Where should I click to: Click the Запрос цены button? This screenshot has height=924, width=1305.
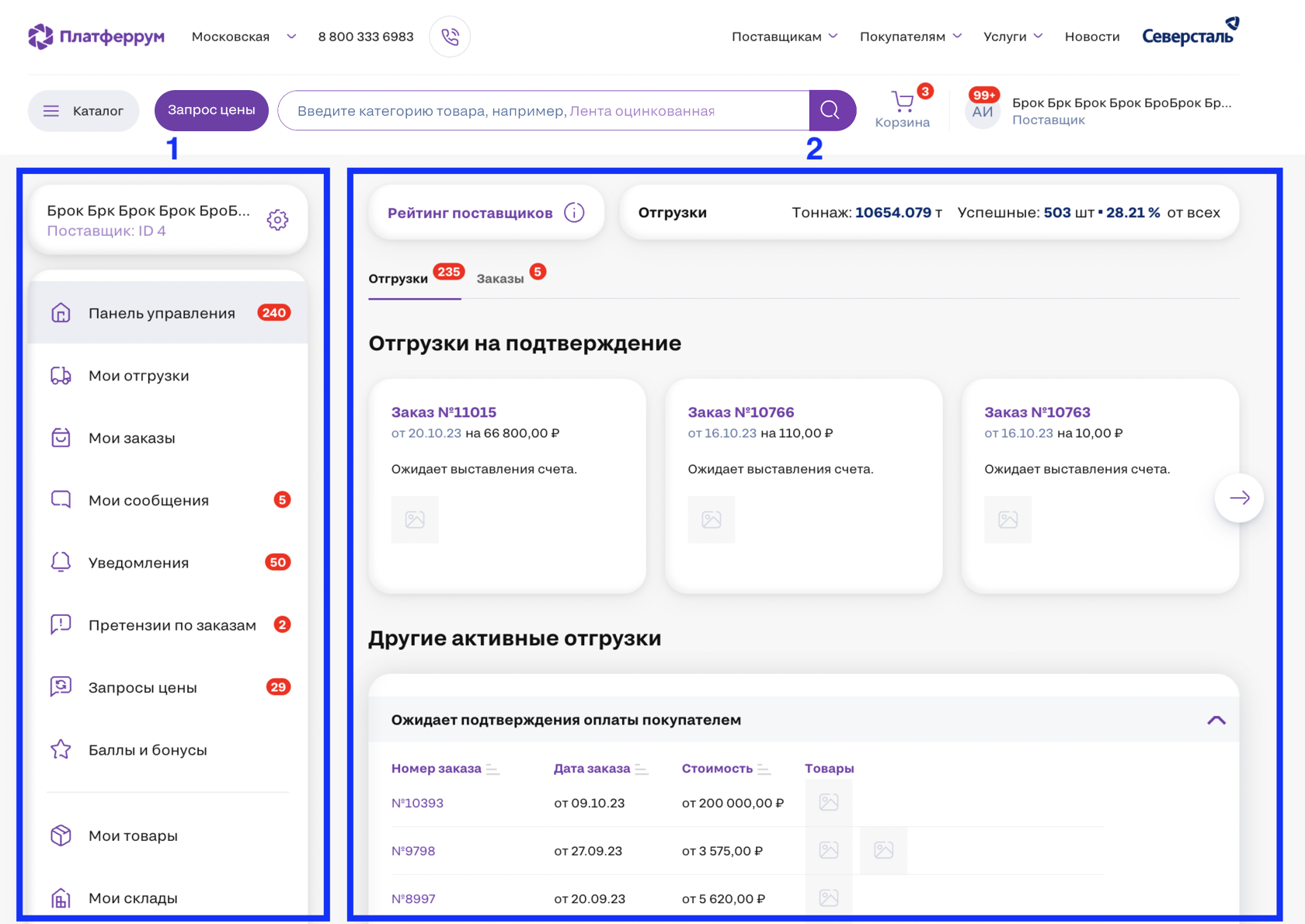coord(211,110)
